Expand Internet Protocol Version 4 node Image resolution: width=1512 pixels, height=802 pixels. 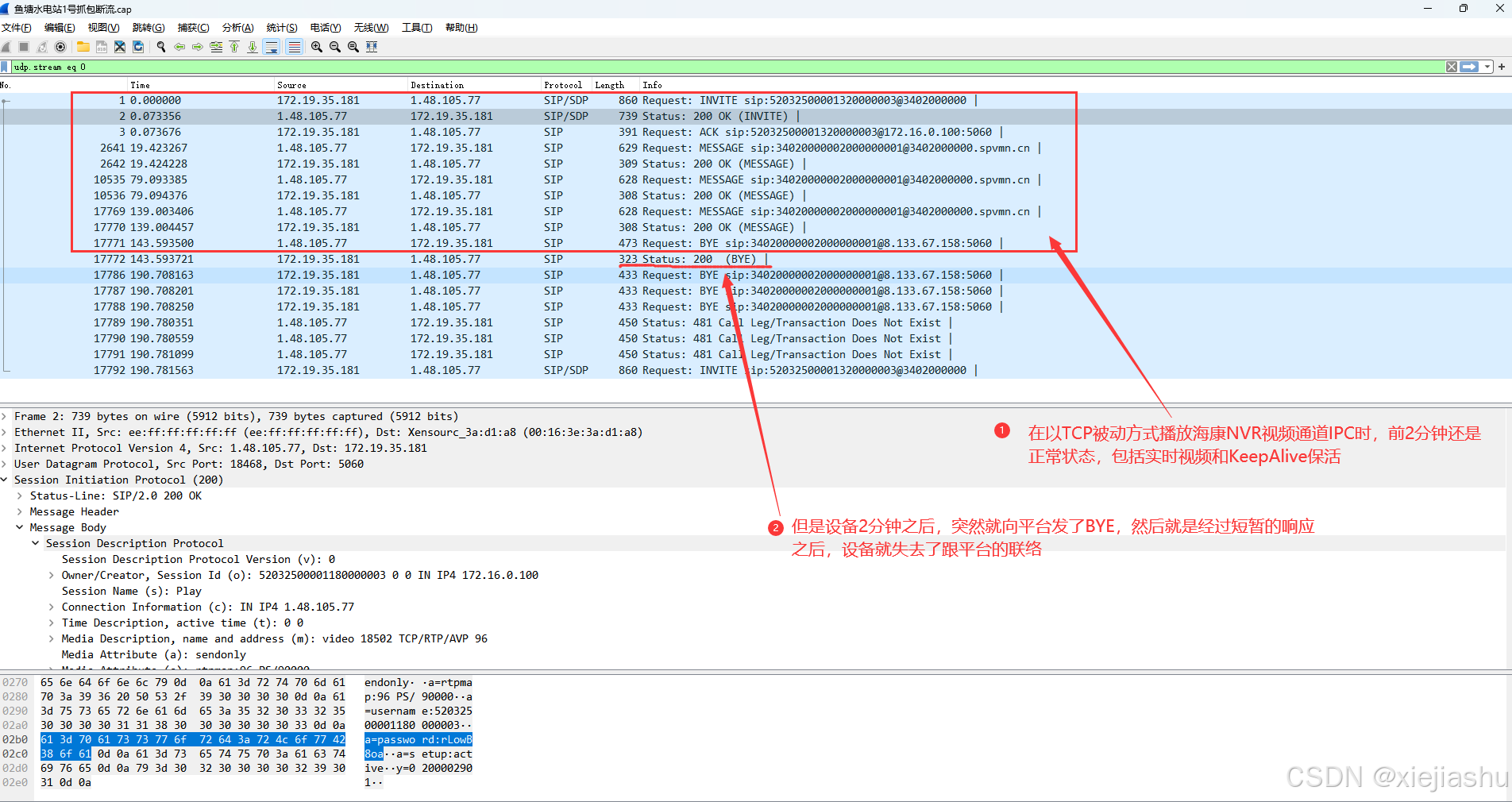pos(5,448)
